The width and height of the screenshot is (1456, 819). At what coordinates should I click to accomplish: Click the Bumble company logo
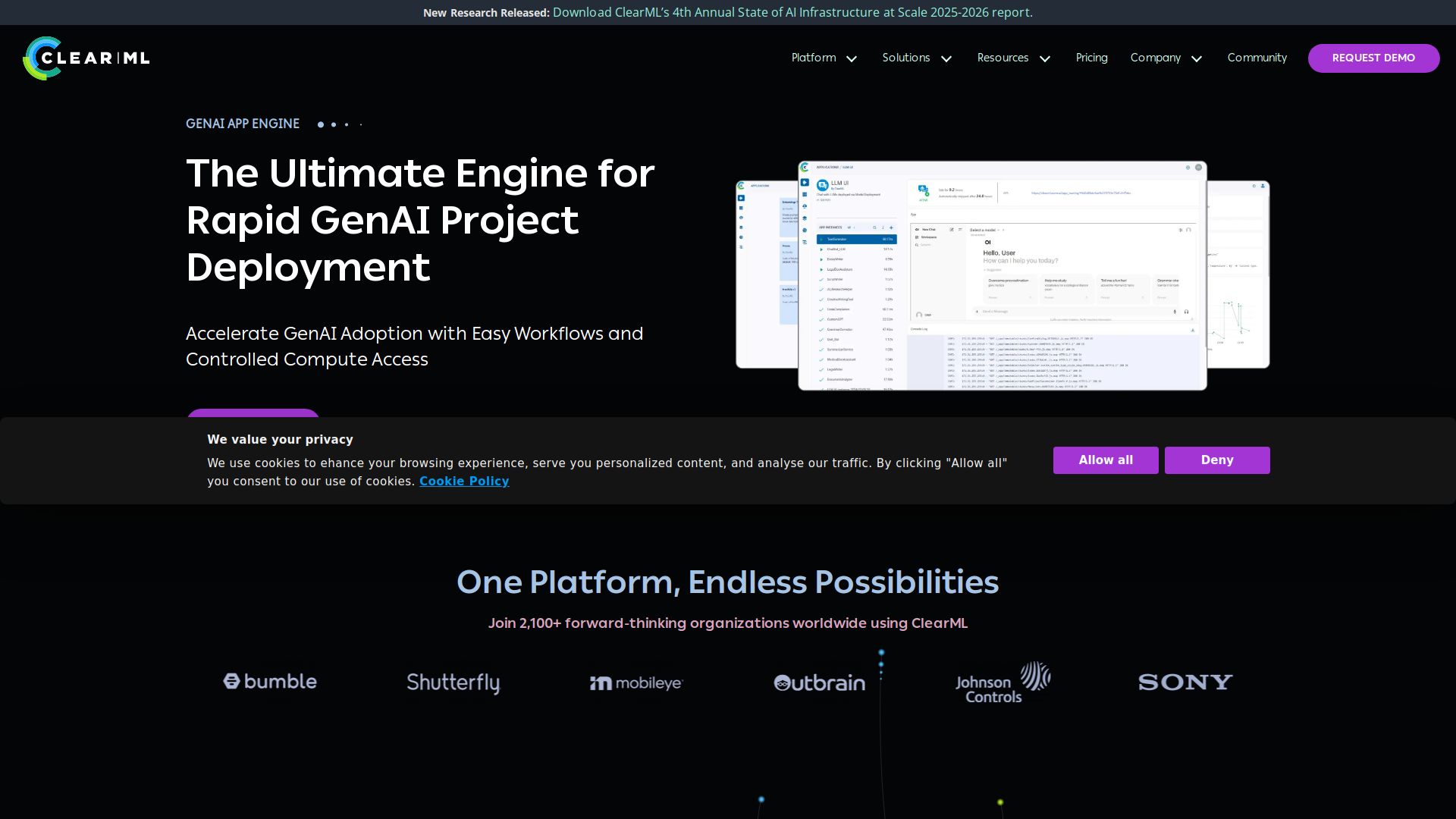click(270, 682)
